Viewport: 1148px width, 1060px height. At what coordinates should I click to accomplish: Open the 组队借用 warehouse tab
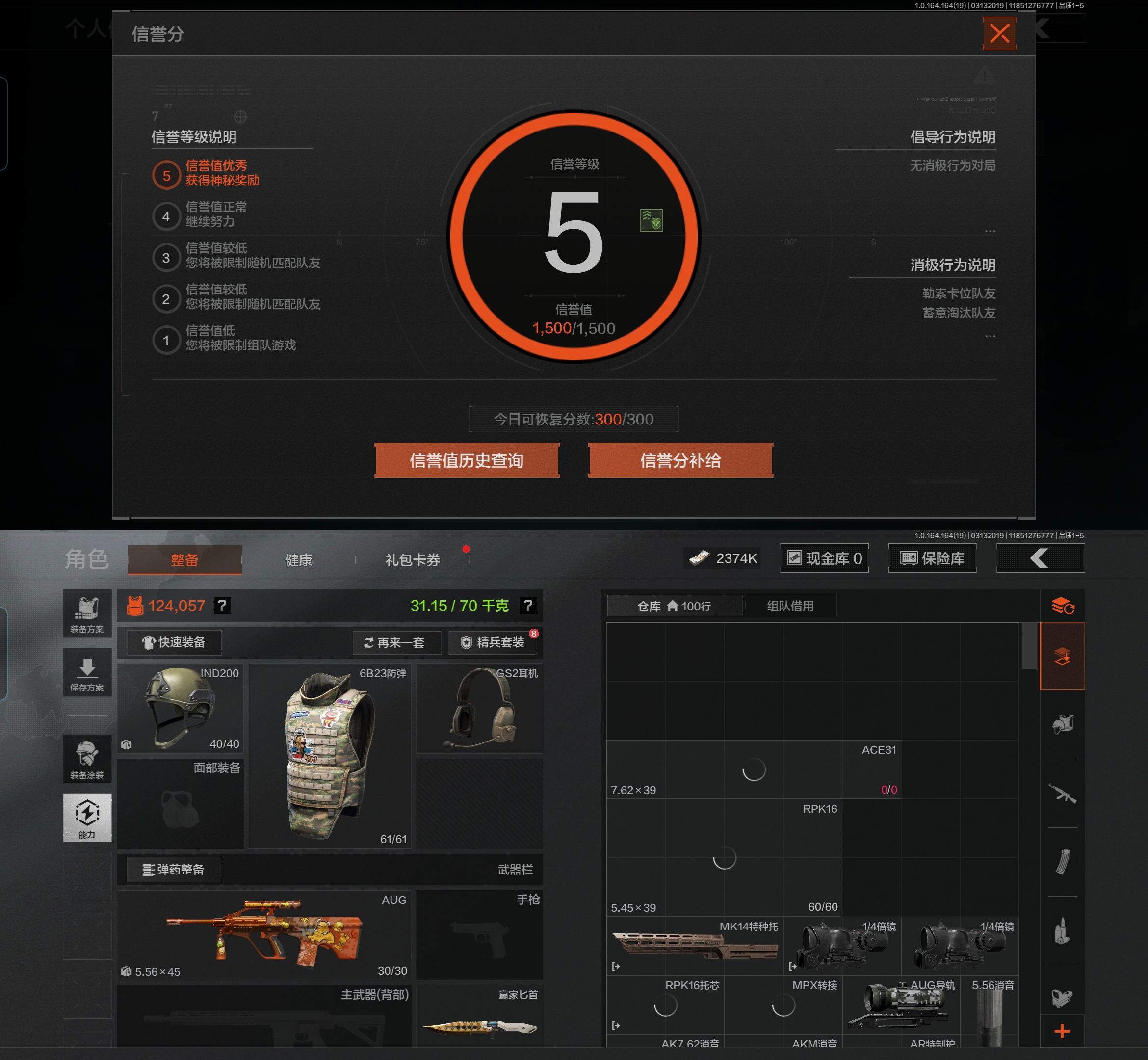(x=790, y=606)
